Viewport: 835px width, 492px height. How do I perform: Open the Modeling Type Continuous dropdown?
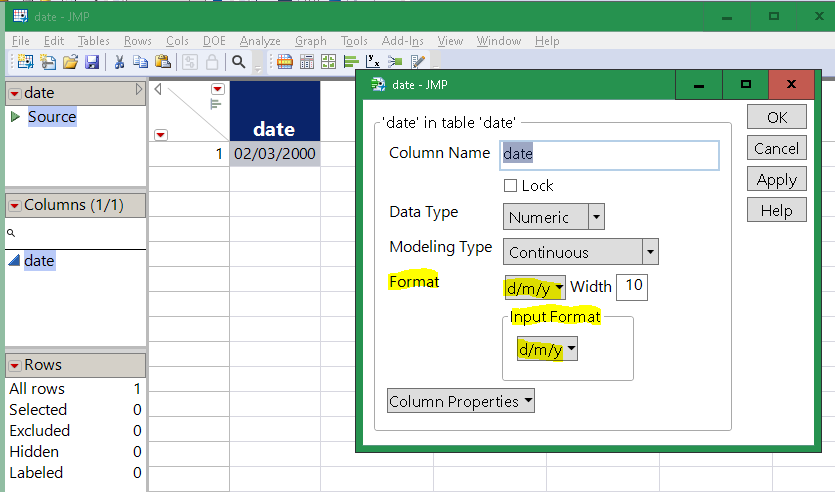pos(580,252)
